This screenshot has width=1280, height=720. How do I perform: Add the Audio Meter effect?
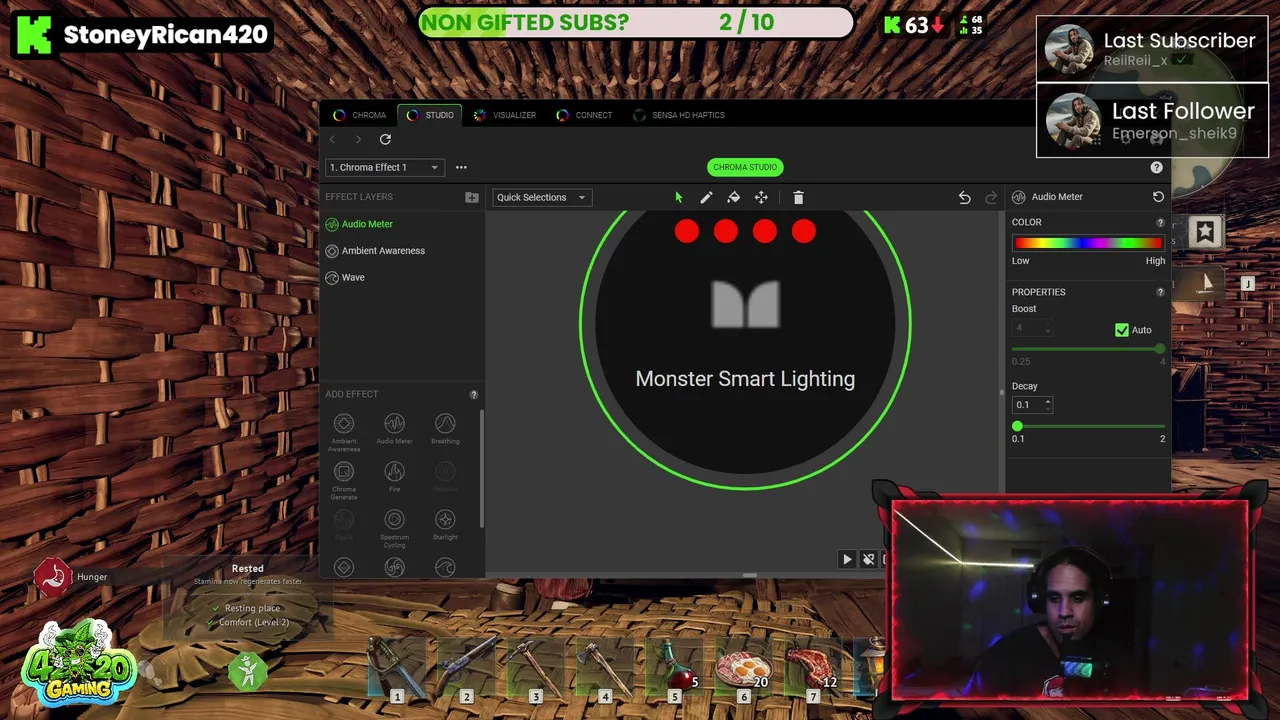394,429
